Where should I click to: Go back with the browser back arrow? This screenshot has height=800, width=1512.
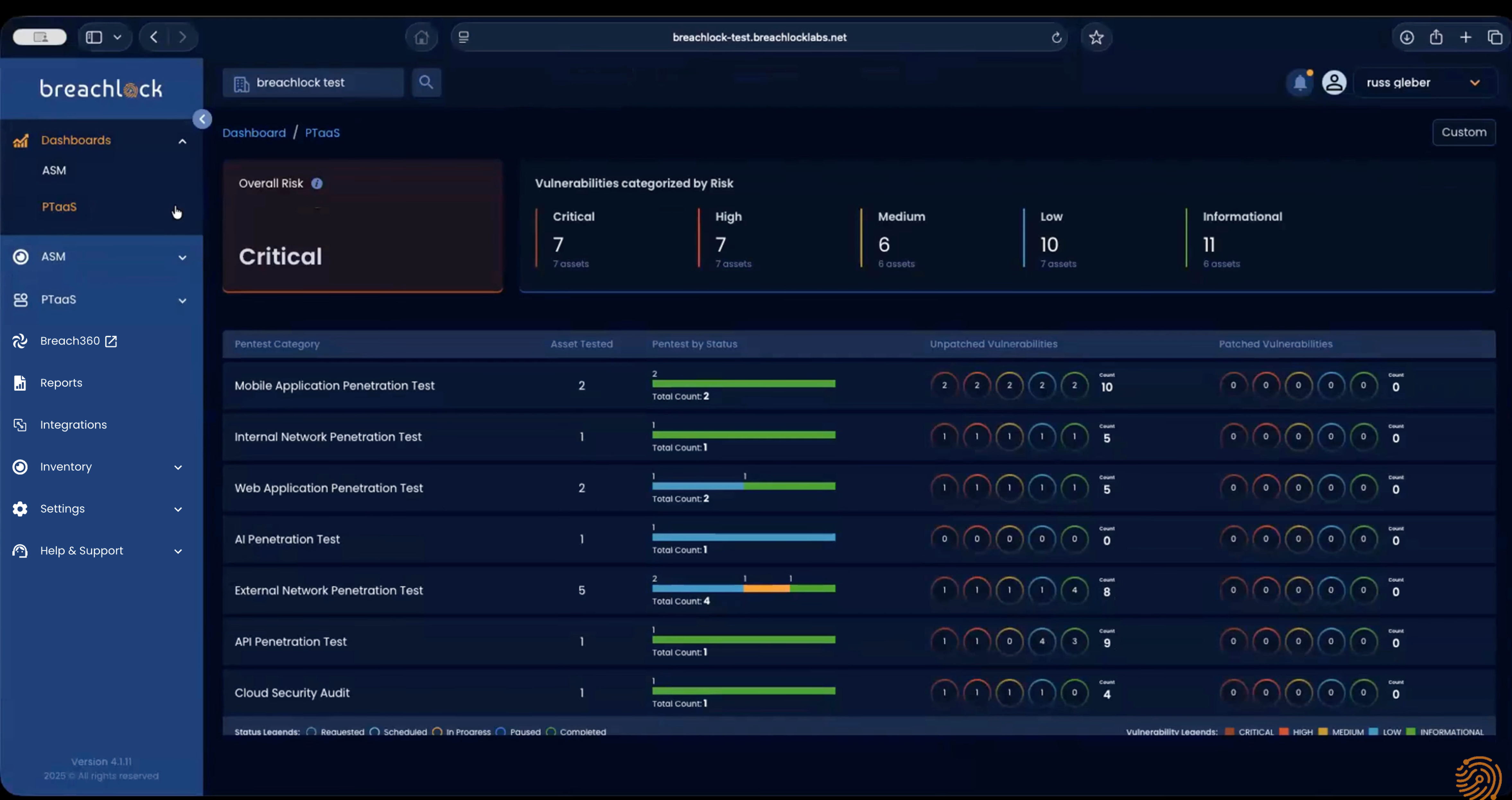(154, 37)
